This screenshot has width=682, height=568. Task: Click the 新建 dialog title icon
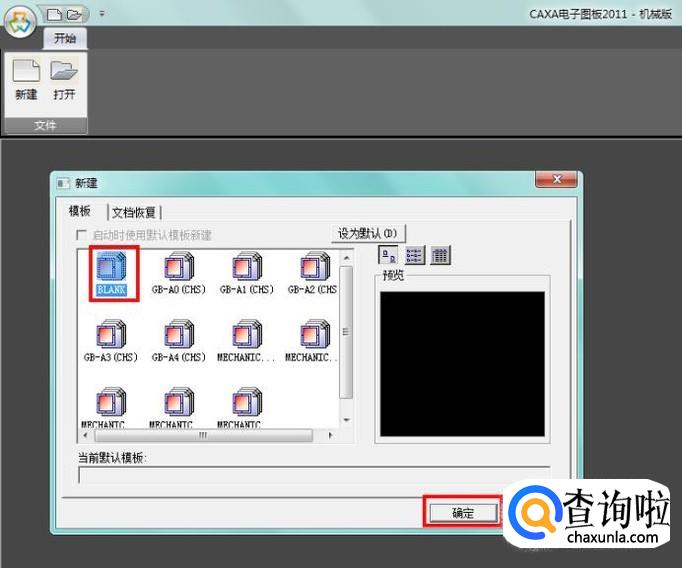(63, 183)
